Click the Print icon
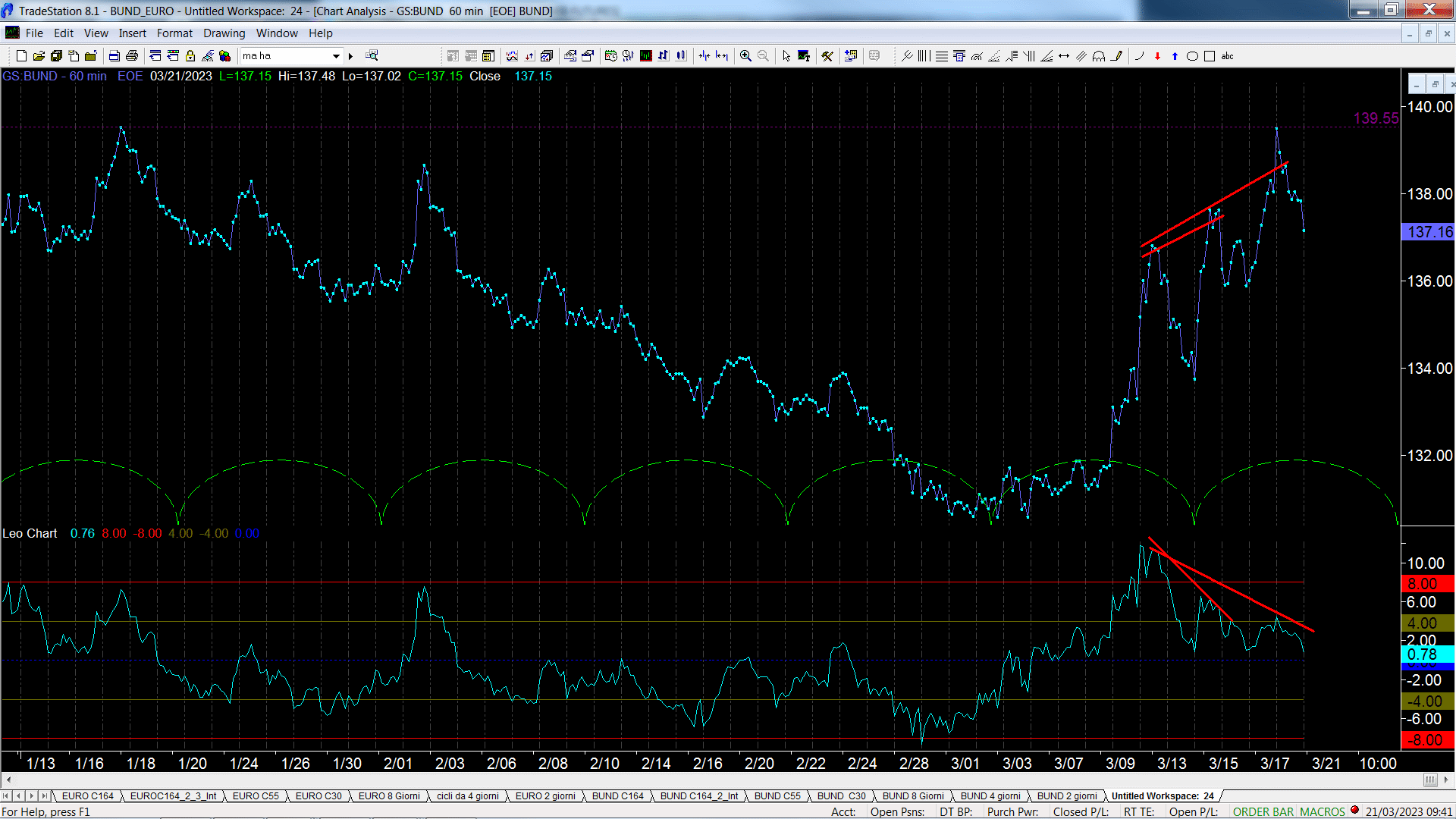The height and width of the screenshot is (819, 1456). 132,56
